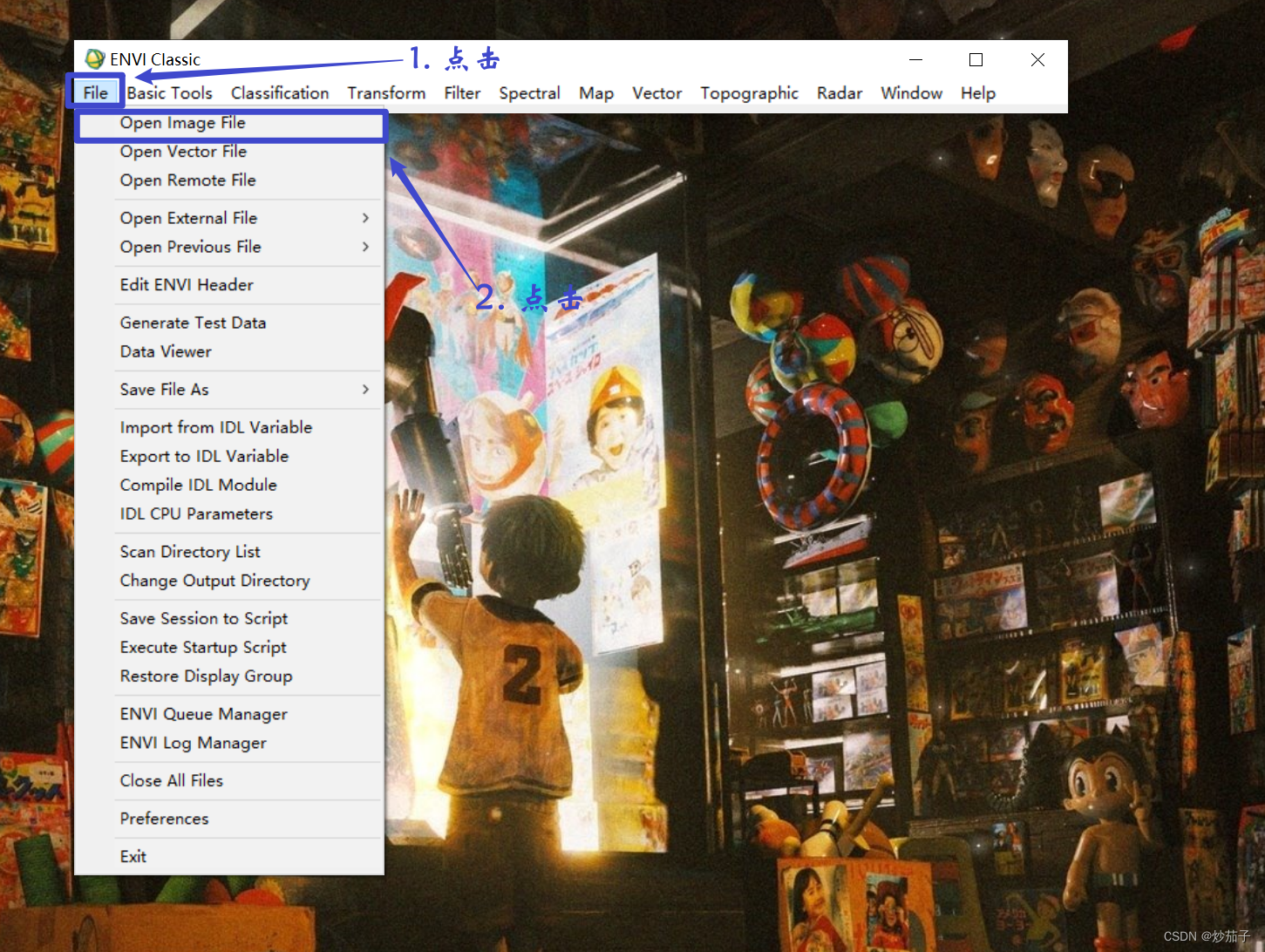Select Save Session to Script
Image resolution: width=1265 pixels, height=952 pixels.
point(230,618)
